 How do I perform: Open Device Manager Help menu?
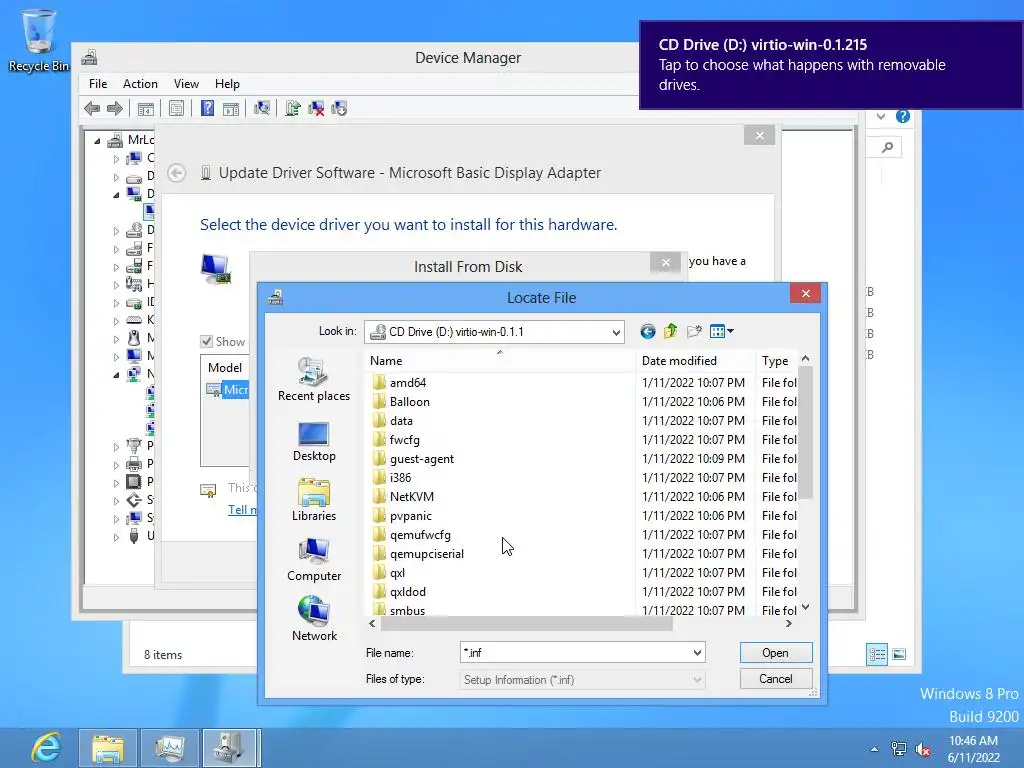[227, 84]
